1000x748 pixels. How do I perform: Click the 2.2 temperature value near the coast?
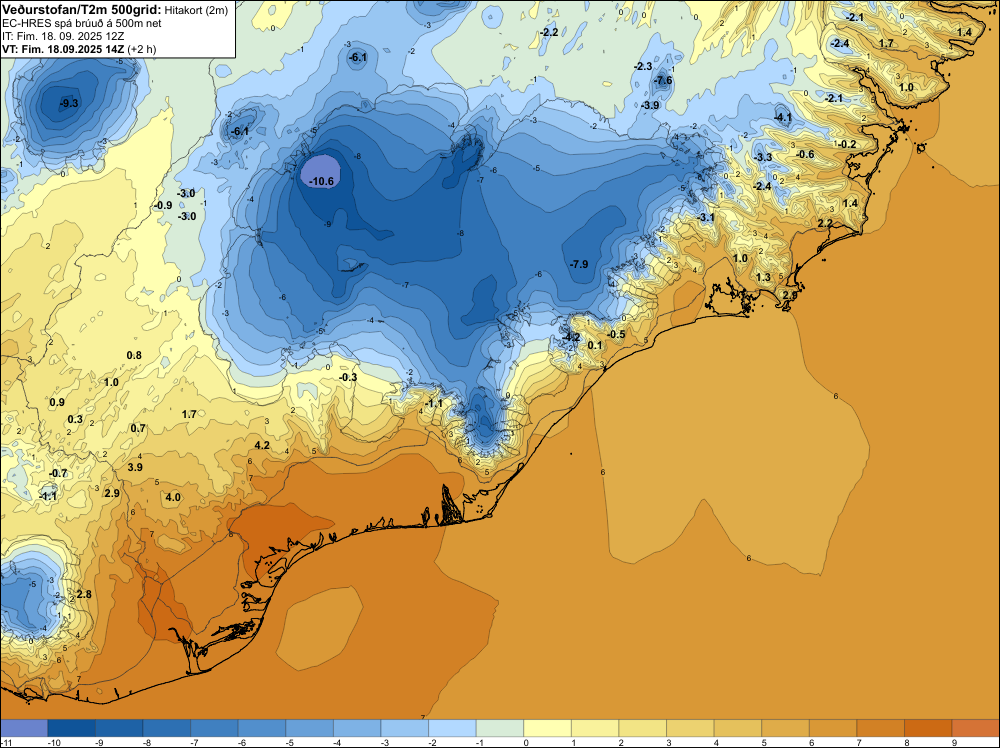[x=825, y=223]
